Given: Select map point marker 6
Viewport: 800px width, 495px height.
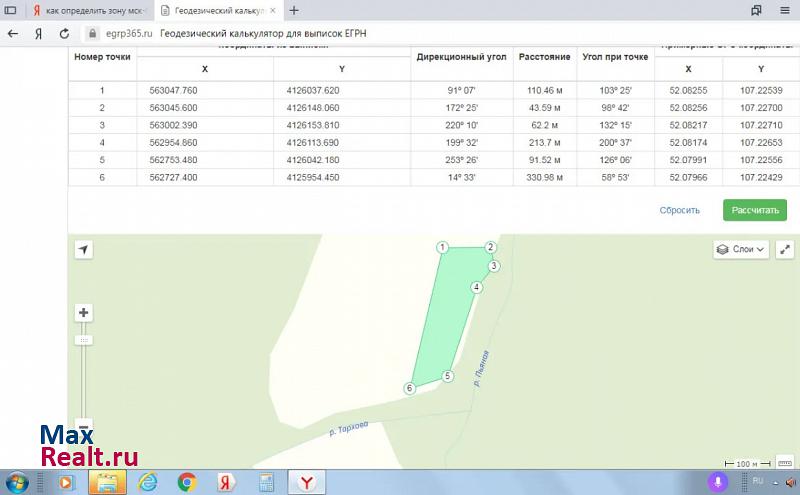Looking at the screenshot, I should [x=409, y=388].
